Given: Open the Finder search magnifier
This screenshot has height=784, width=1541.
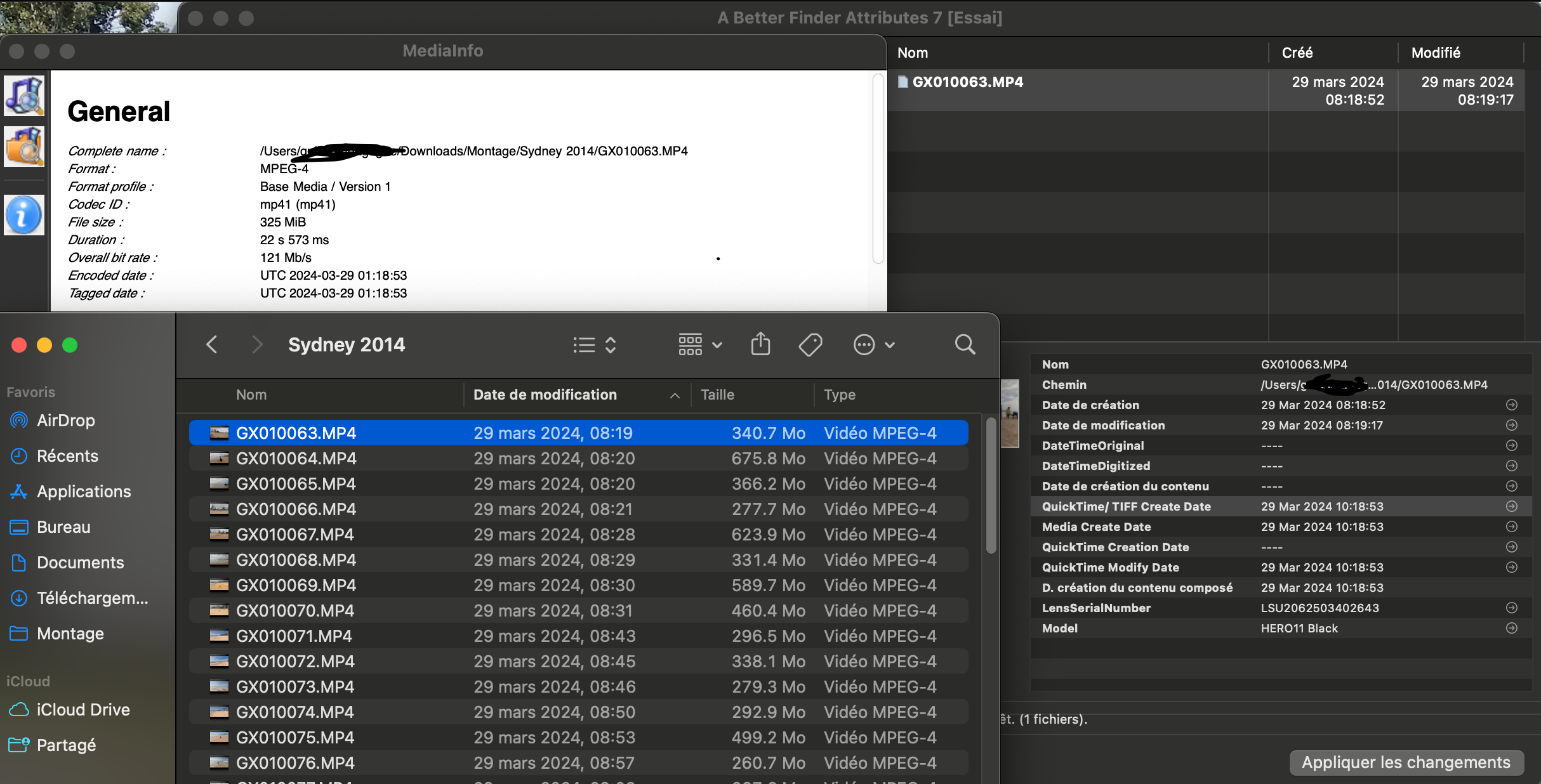Looking at the screenshot, I should (x=965, y=344).
